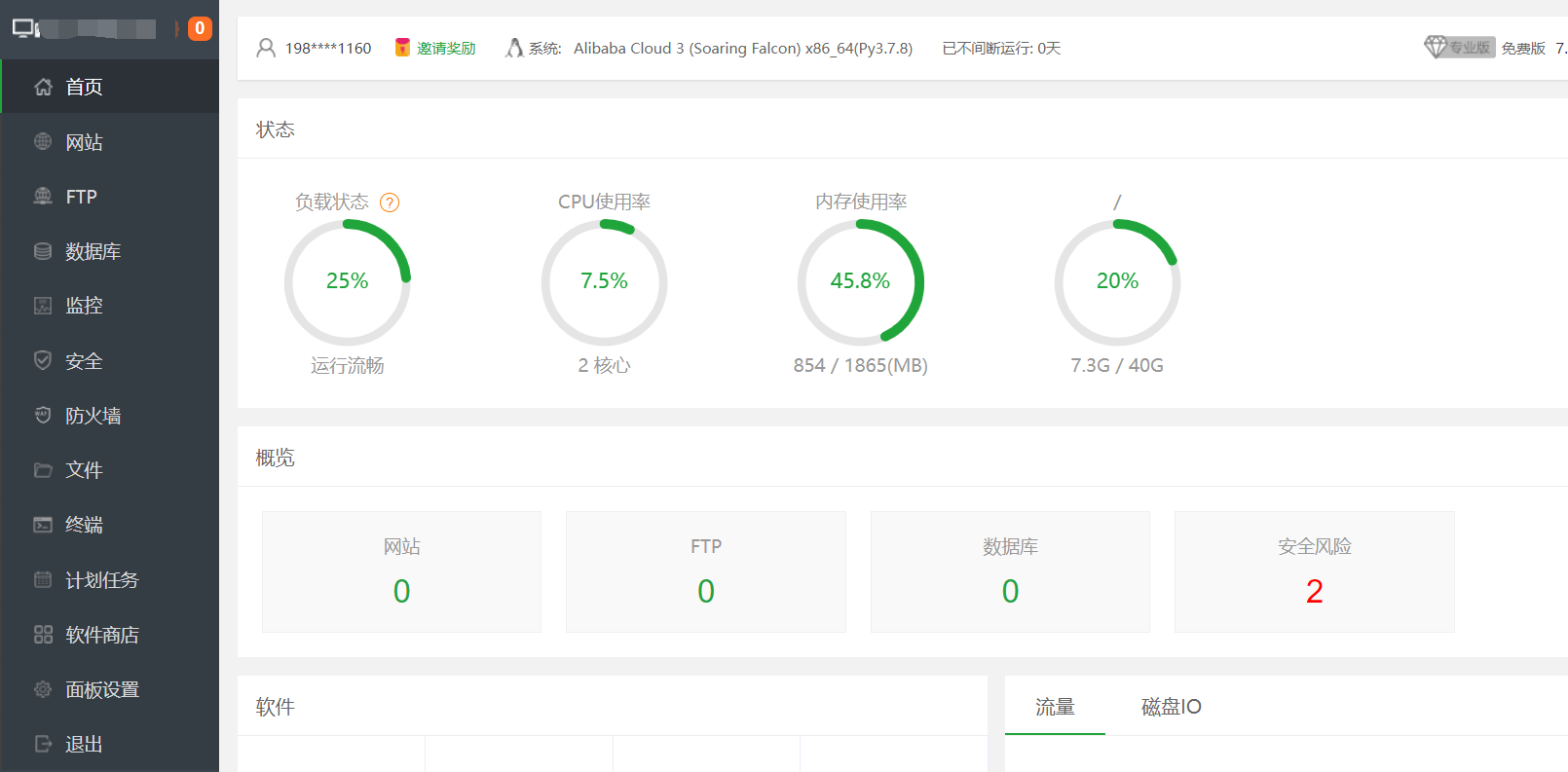Open the FTP overview card showing 0
The image size is (1568, 772).
tap(706, 571)
